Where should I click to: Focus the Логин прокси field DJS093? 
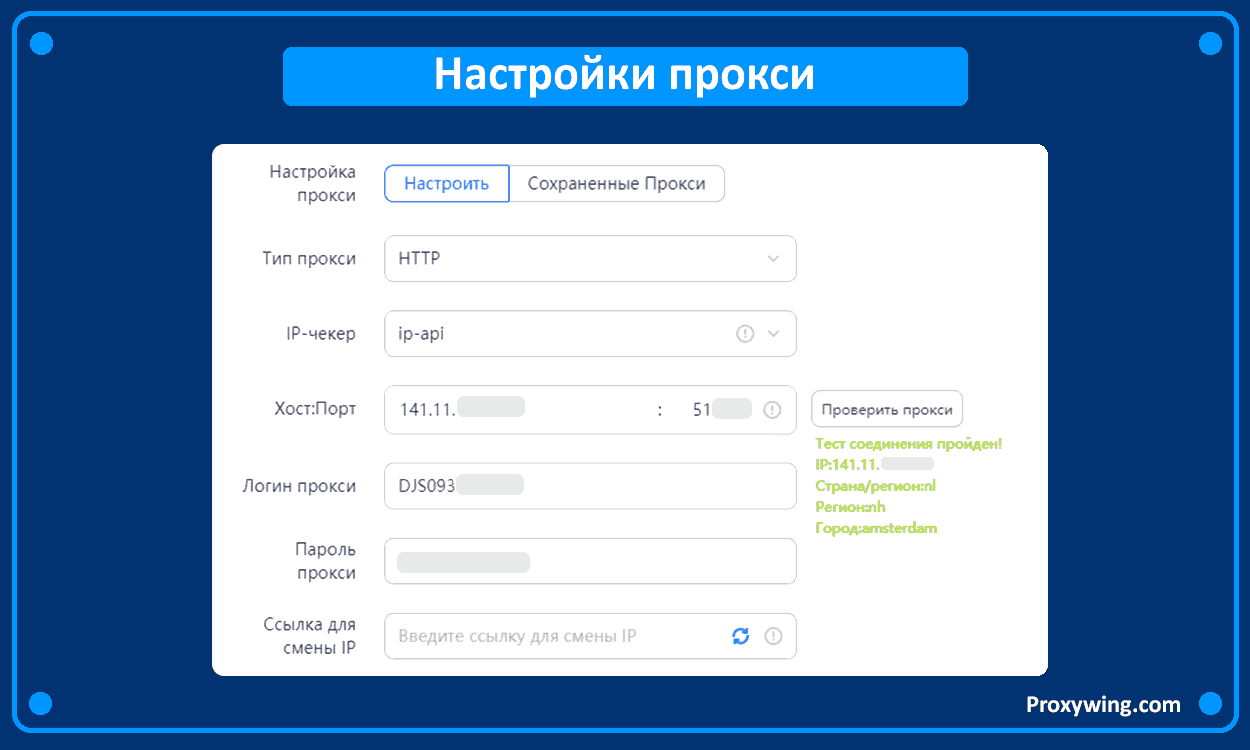point(590,486)
